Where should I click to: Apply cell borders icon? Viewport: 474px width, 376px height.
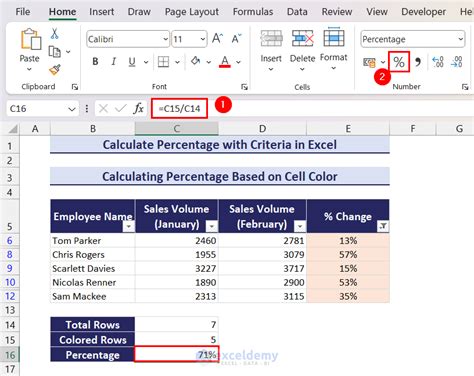163,62
